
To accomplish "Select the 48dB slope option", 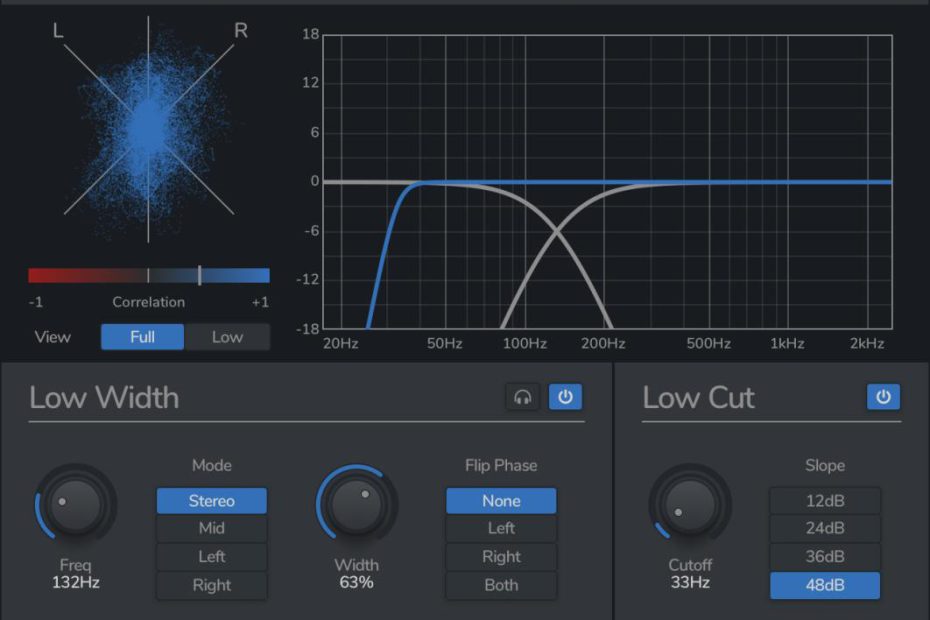I will (824, 585).
